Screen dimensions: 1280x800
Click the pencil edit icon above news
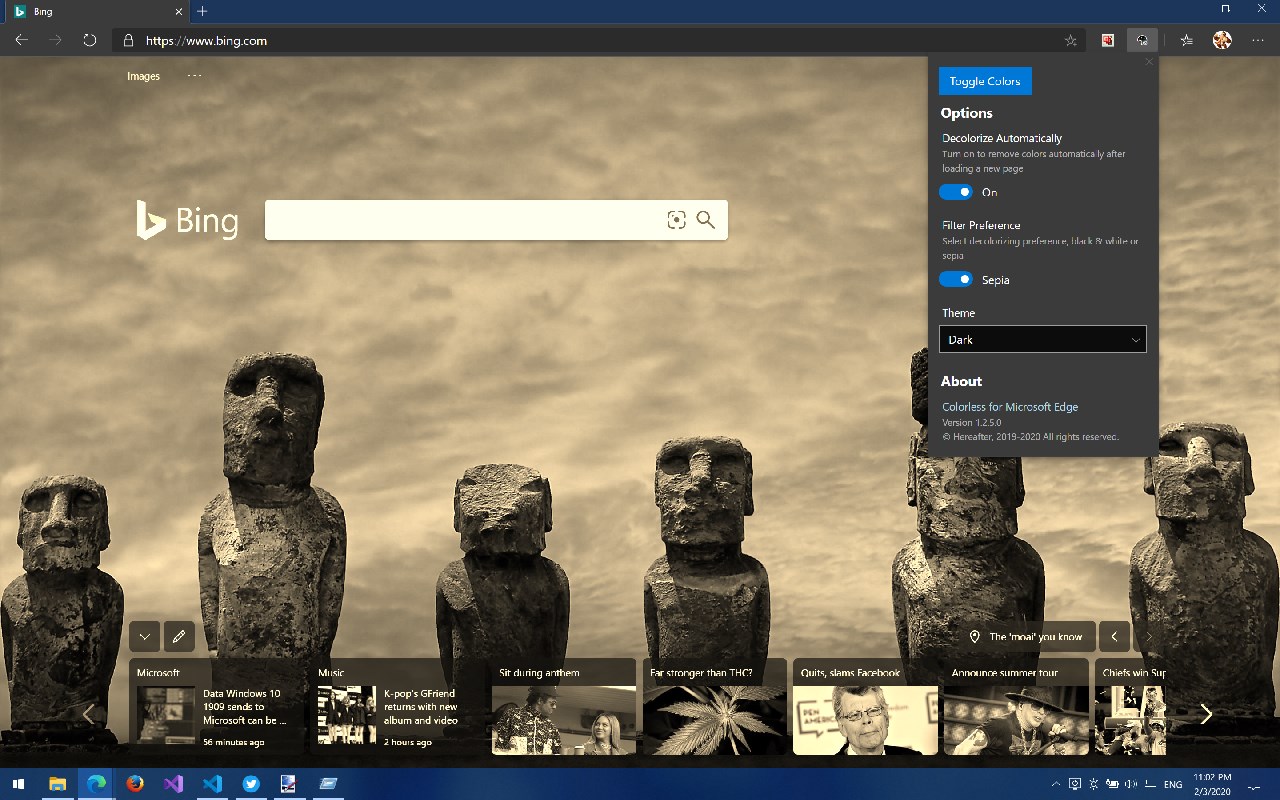pos(179,636)
